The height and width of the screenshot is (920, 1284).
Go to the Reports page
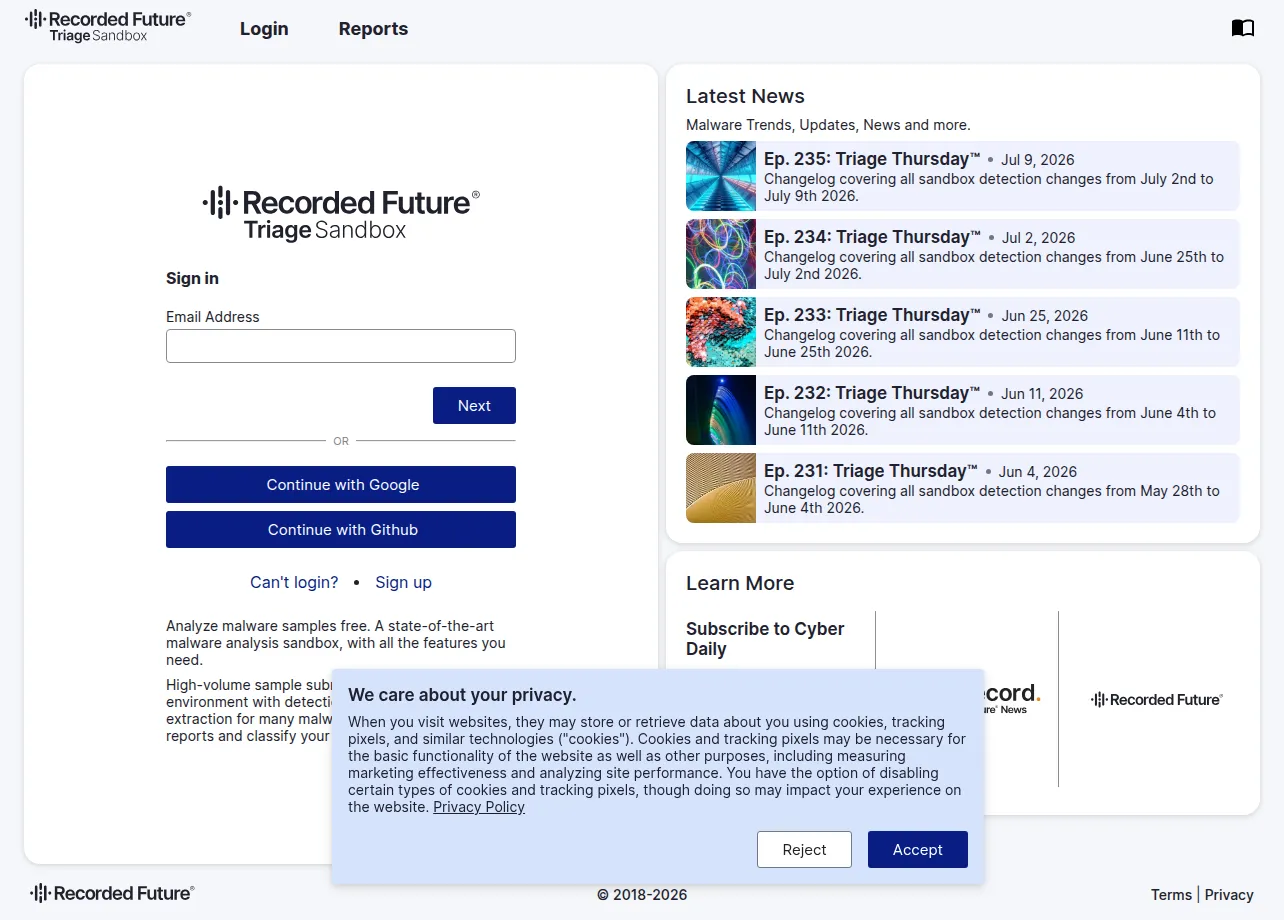point(373,29)
